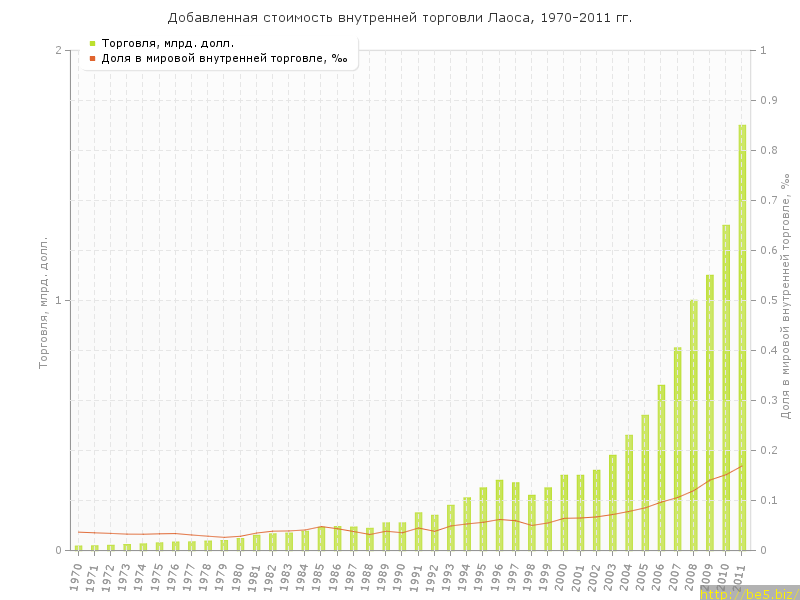Select the 2006 bar

(x=661, y=468)
